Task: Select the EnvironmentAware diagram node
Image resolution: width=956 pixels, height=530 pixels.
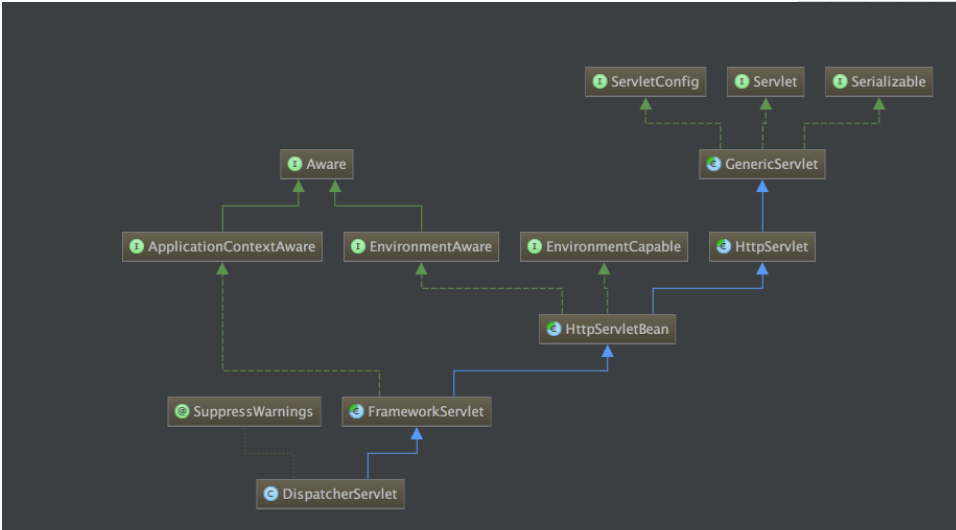Action: [x=421, y=246]
